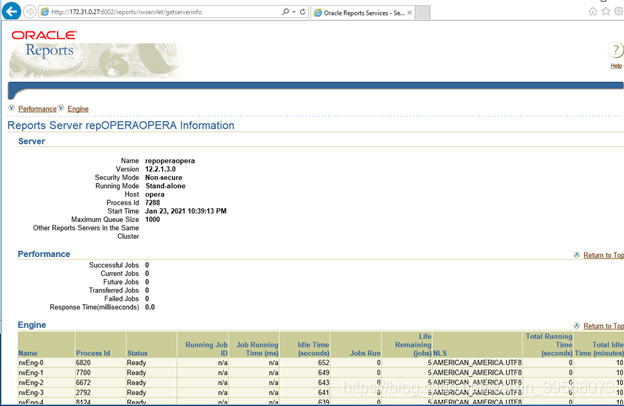The width and height of the screenshot is (624, 406).
Task: Click process id 7700 in engine table
Action: (x=83, y=373)
